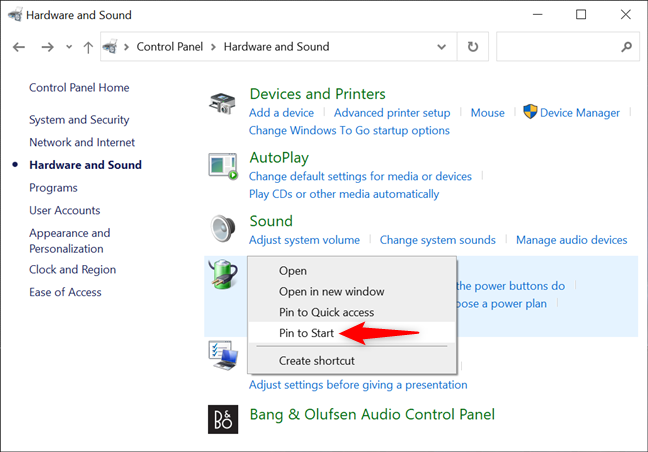Open the Sound heading link

(x=271, y=221)
